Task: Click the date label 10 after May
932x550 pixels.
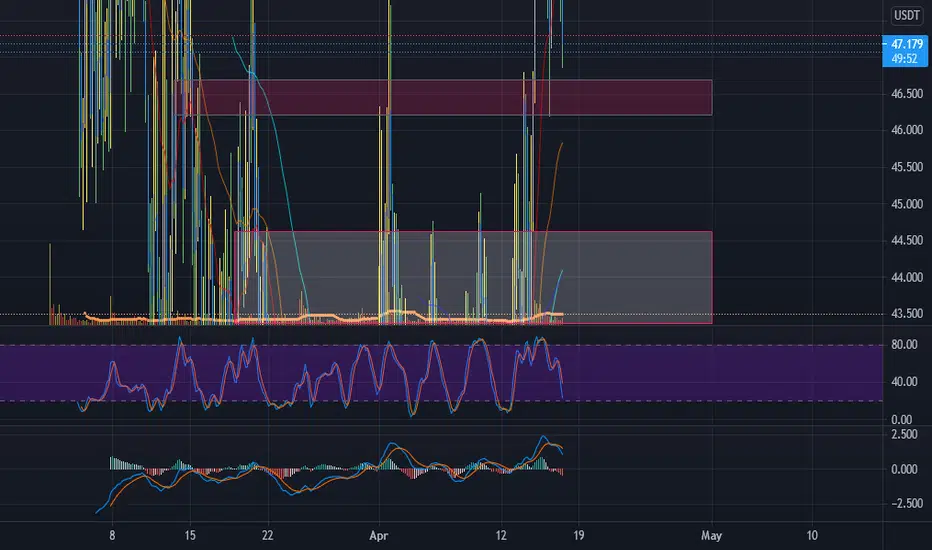Action: (x=812, y=535)
